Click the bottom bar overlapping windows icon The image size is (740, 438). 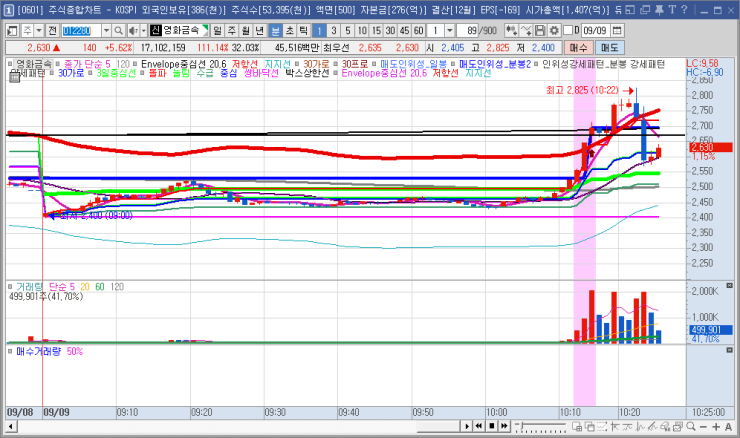click(590, 427)
